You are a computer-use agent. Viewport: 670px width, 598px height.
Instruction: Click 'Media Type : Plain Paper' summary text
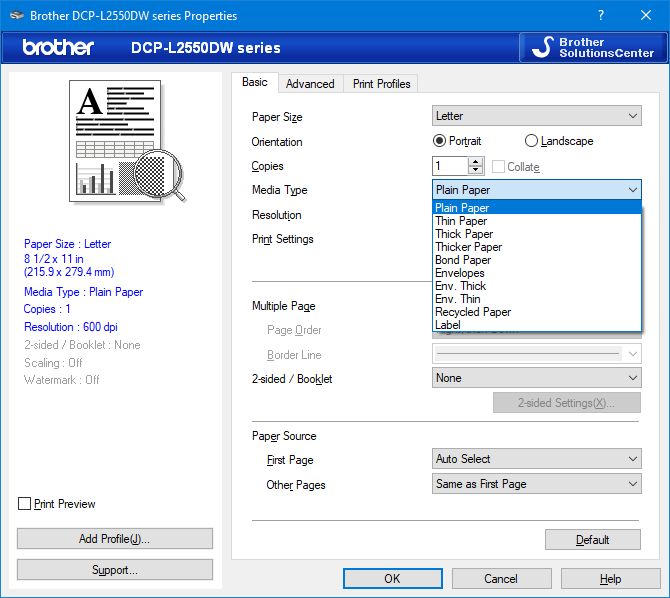(83, 292)
